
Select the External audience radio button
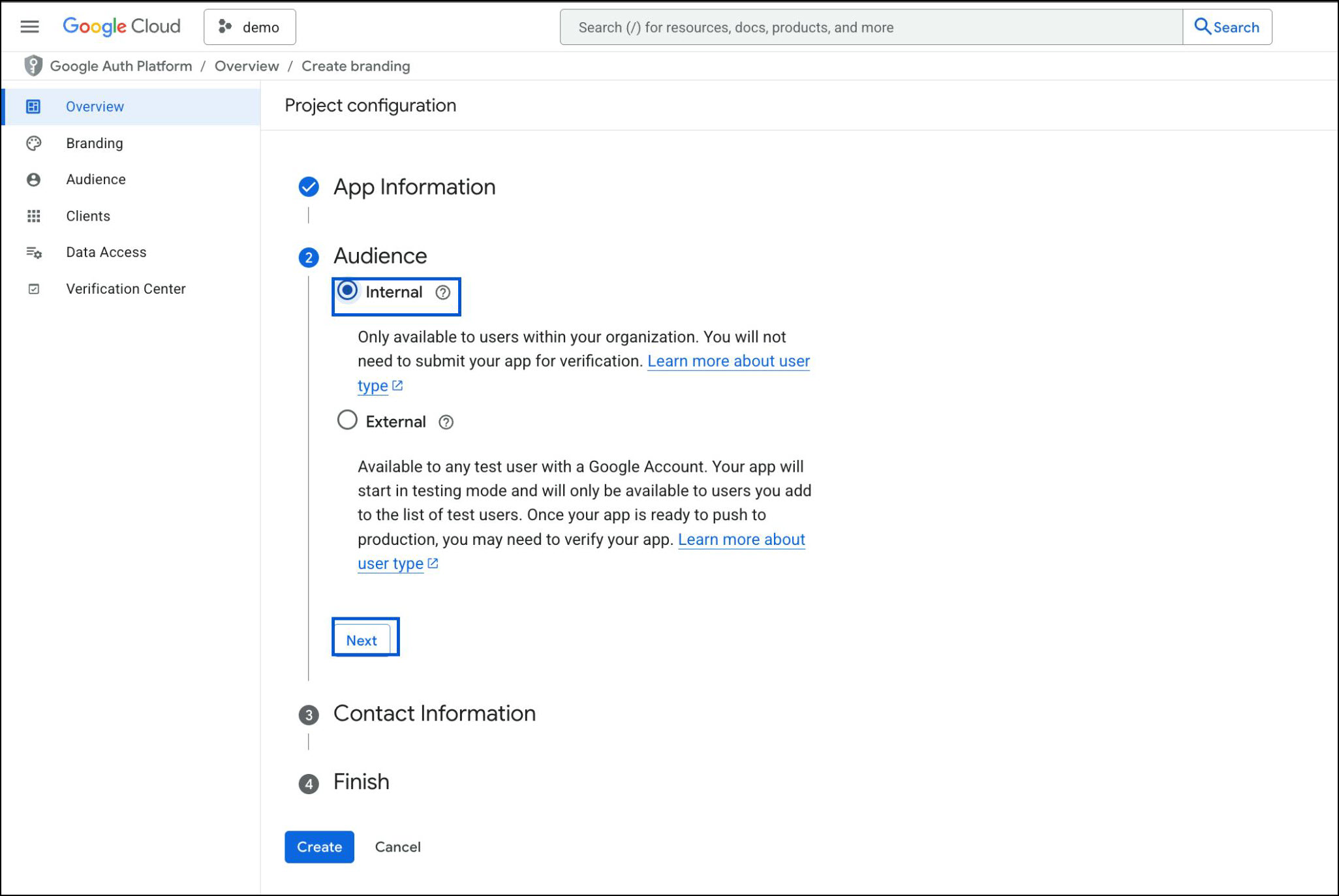point(347,420)
